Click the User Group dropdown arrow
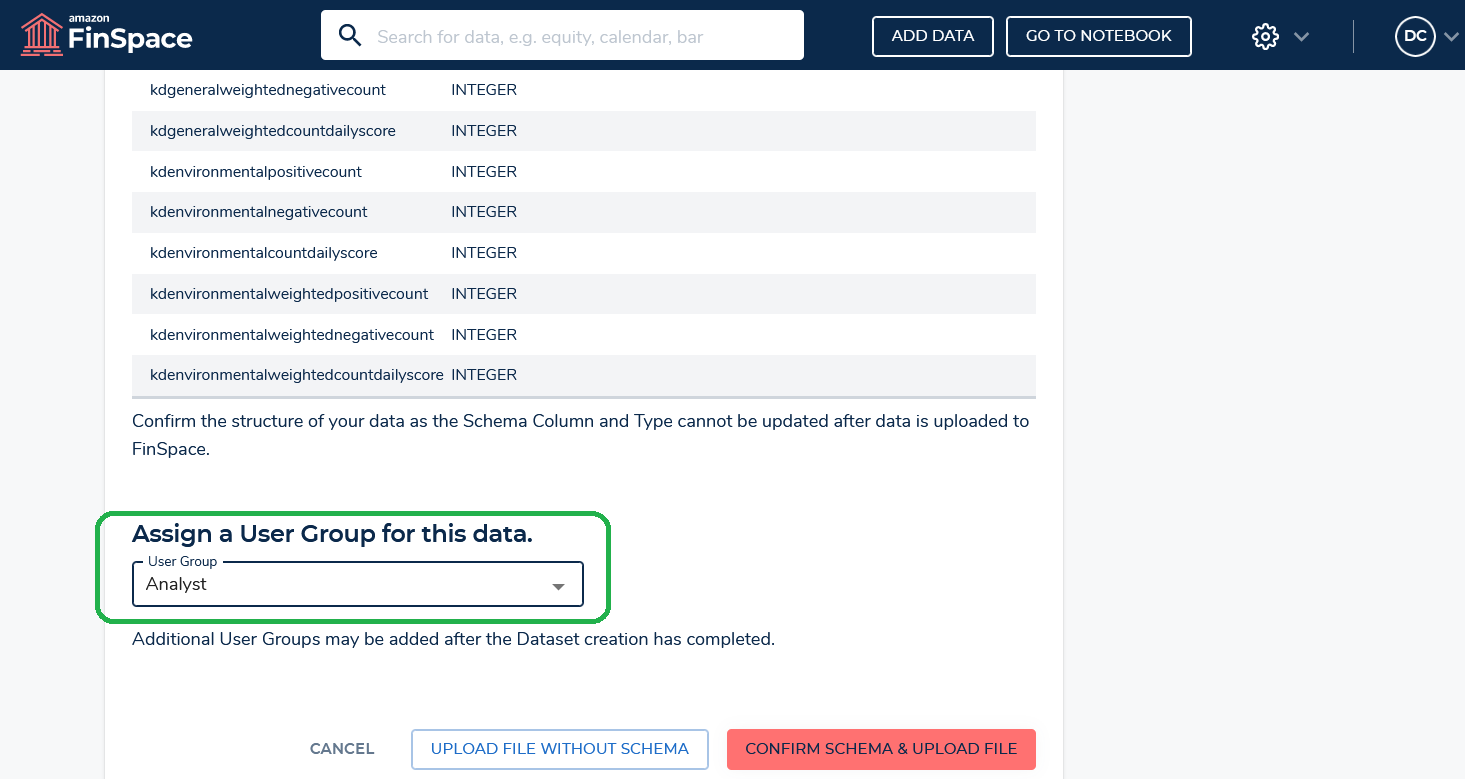1465x779 pixels. click(x=559, y=587)
